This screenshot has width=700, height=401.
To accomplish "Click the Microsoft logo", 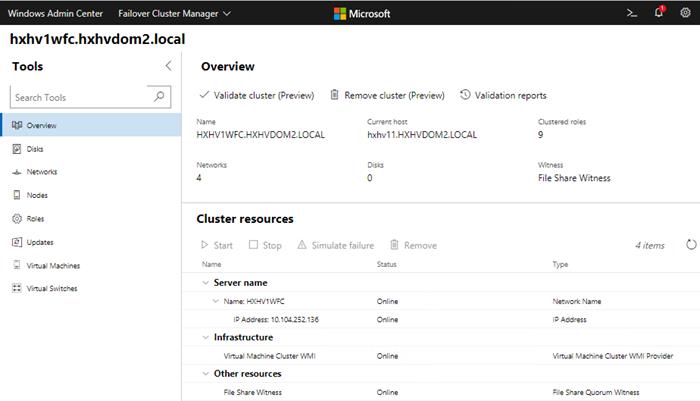I will pyautogui.click(x=362, y=13).
